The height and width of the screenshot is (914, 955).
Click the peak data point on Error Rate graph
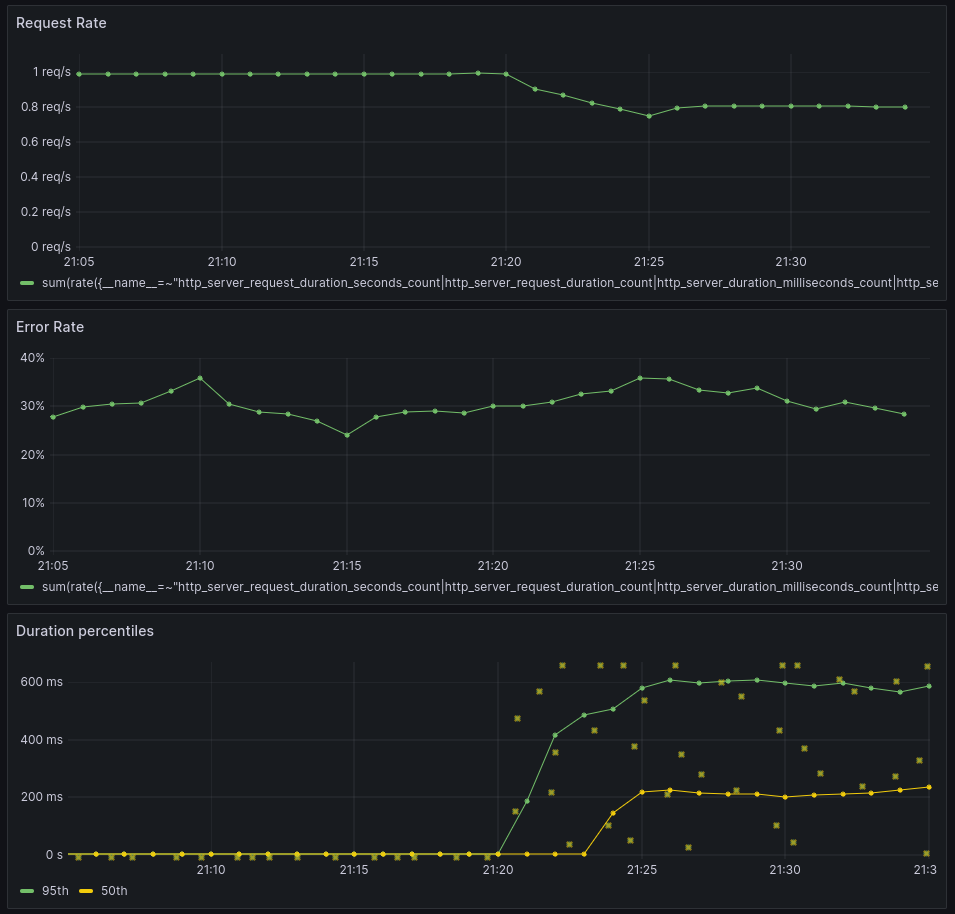tap(198, 377)
